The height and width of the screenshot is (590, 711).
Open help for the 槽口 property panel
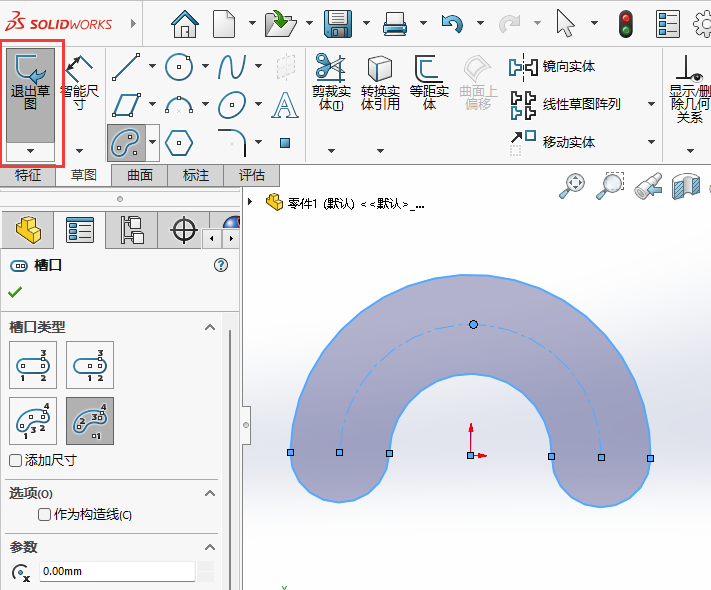click(x=221, y=265)
